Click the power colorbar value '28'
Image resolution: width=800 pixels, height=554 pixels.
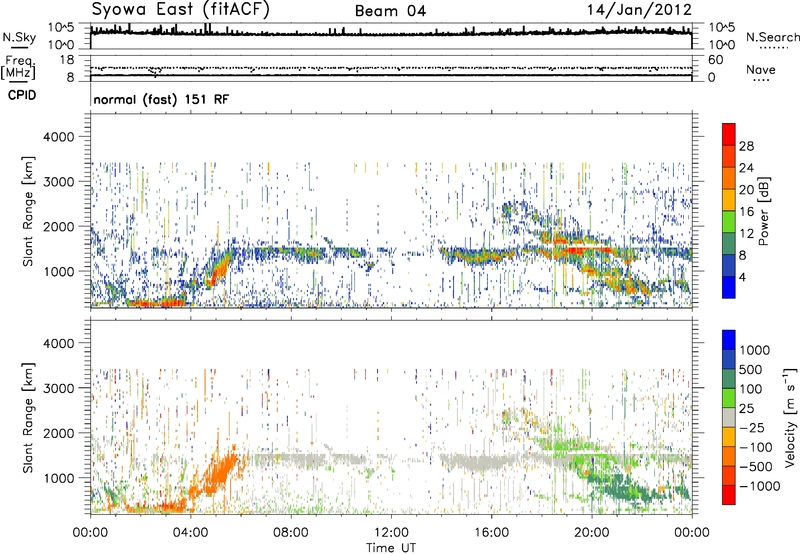coord(746,146)
